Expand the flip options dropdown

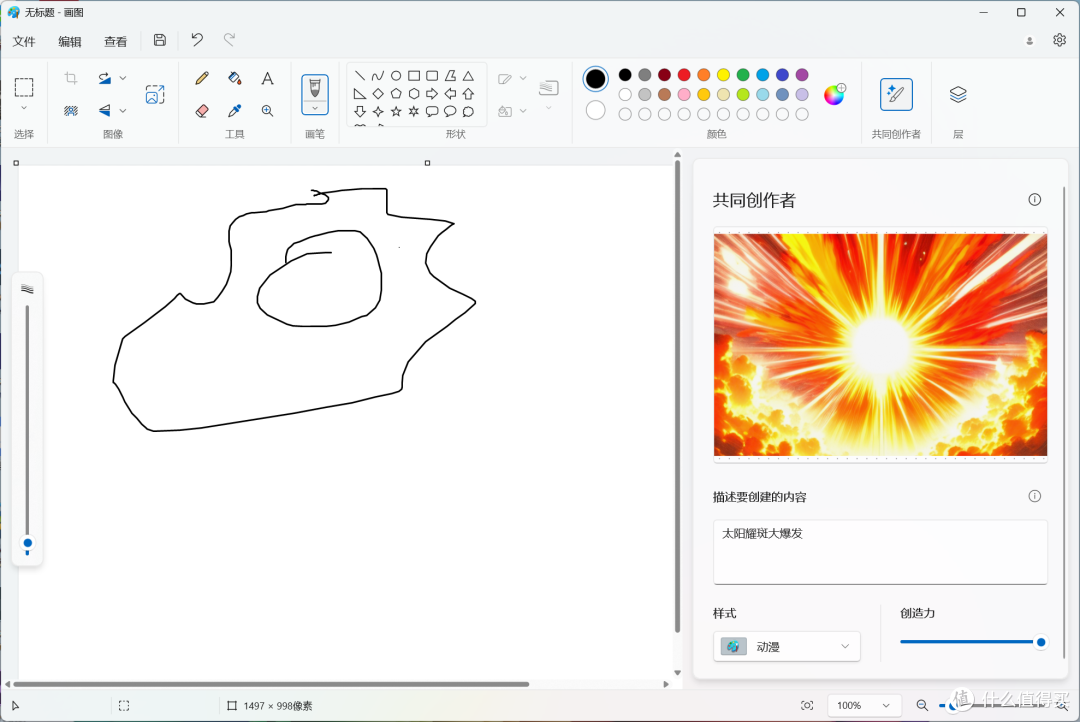coord(123,110)
